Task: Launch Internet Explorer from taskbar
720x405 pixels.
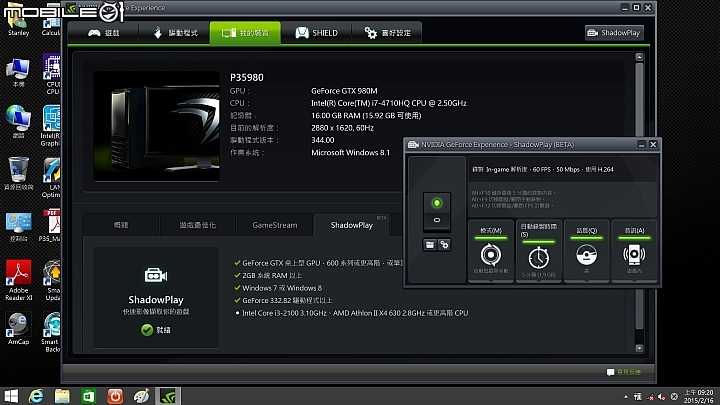Action: click(36, 396)
